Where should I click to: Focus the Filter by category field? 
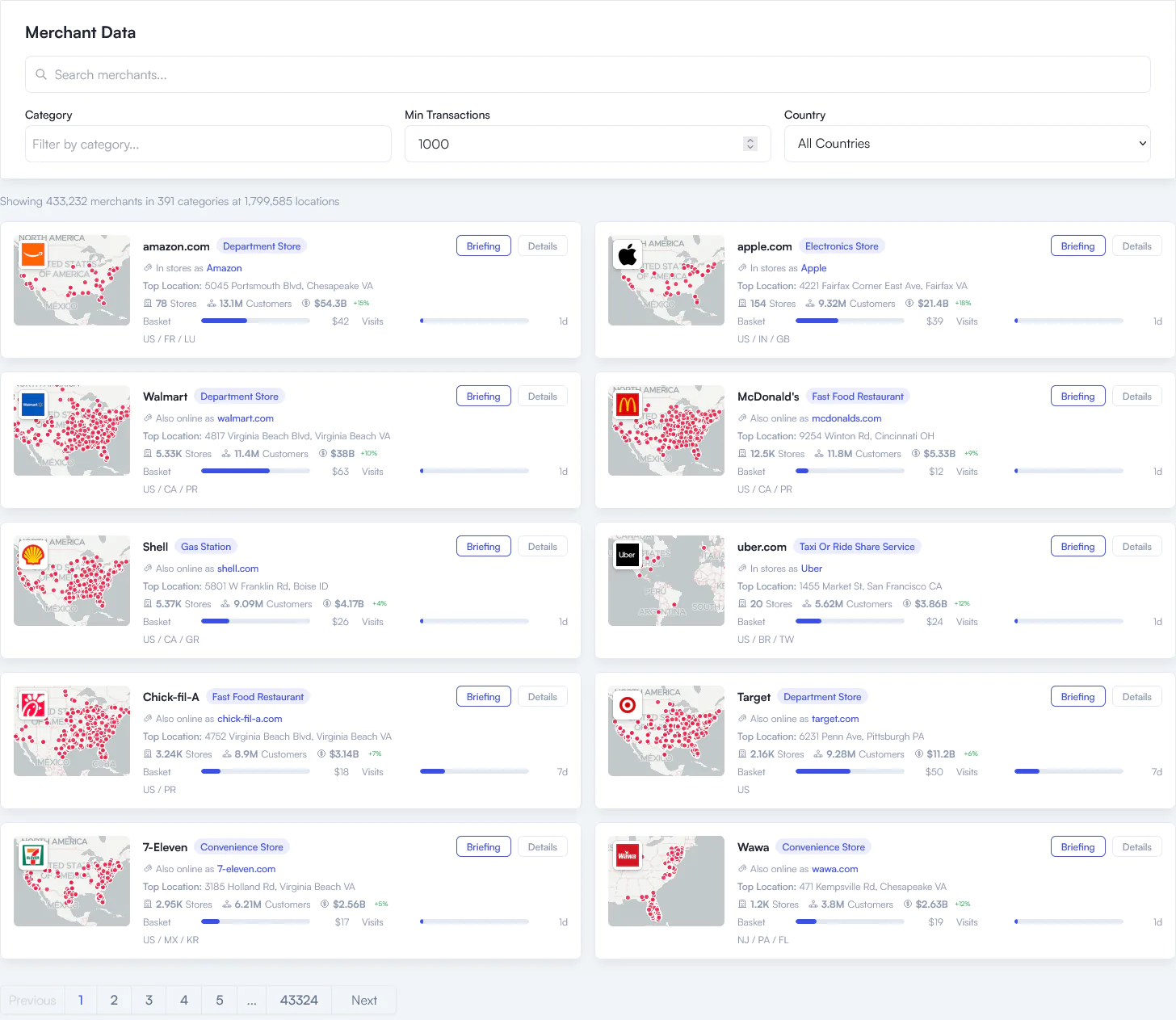[208, 144]
